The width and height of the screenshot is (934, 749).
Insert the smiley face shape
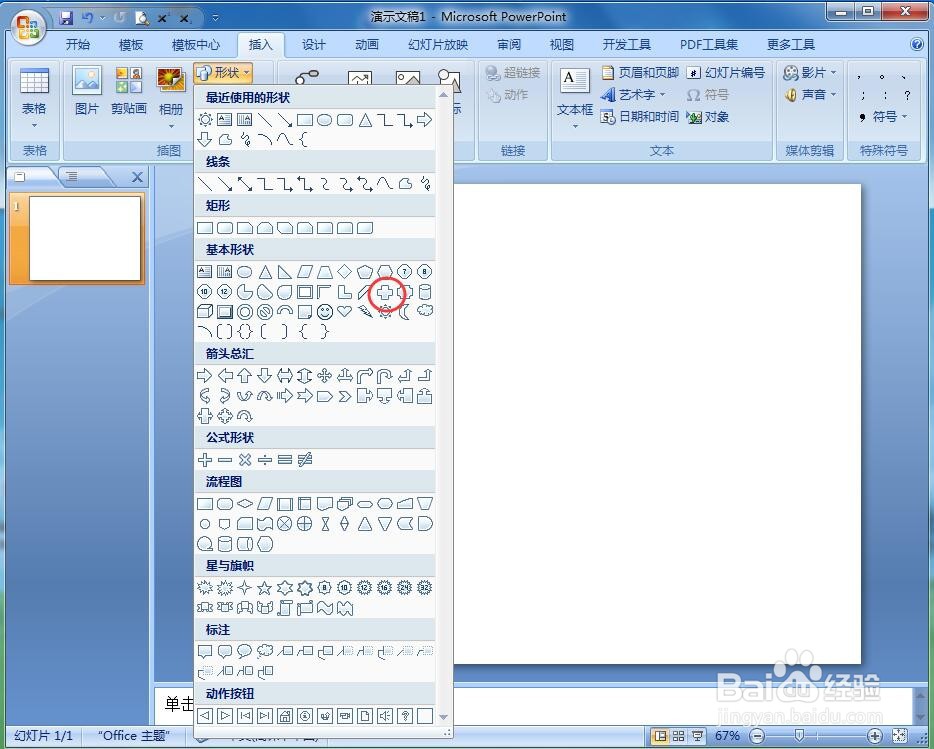(324, 312)
